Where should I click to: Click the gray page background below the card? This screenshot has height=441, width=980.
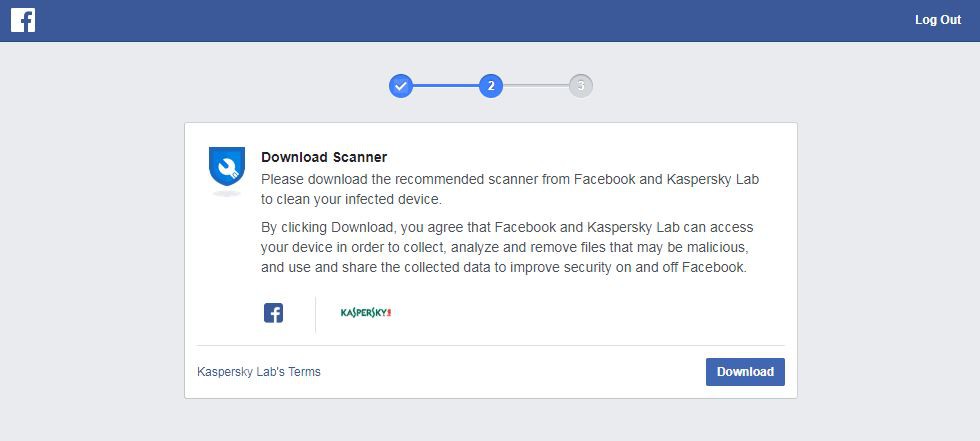[490, 420]
